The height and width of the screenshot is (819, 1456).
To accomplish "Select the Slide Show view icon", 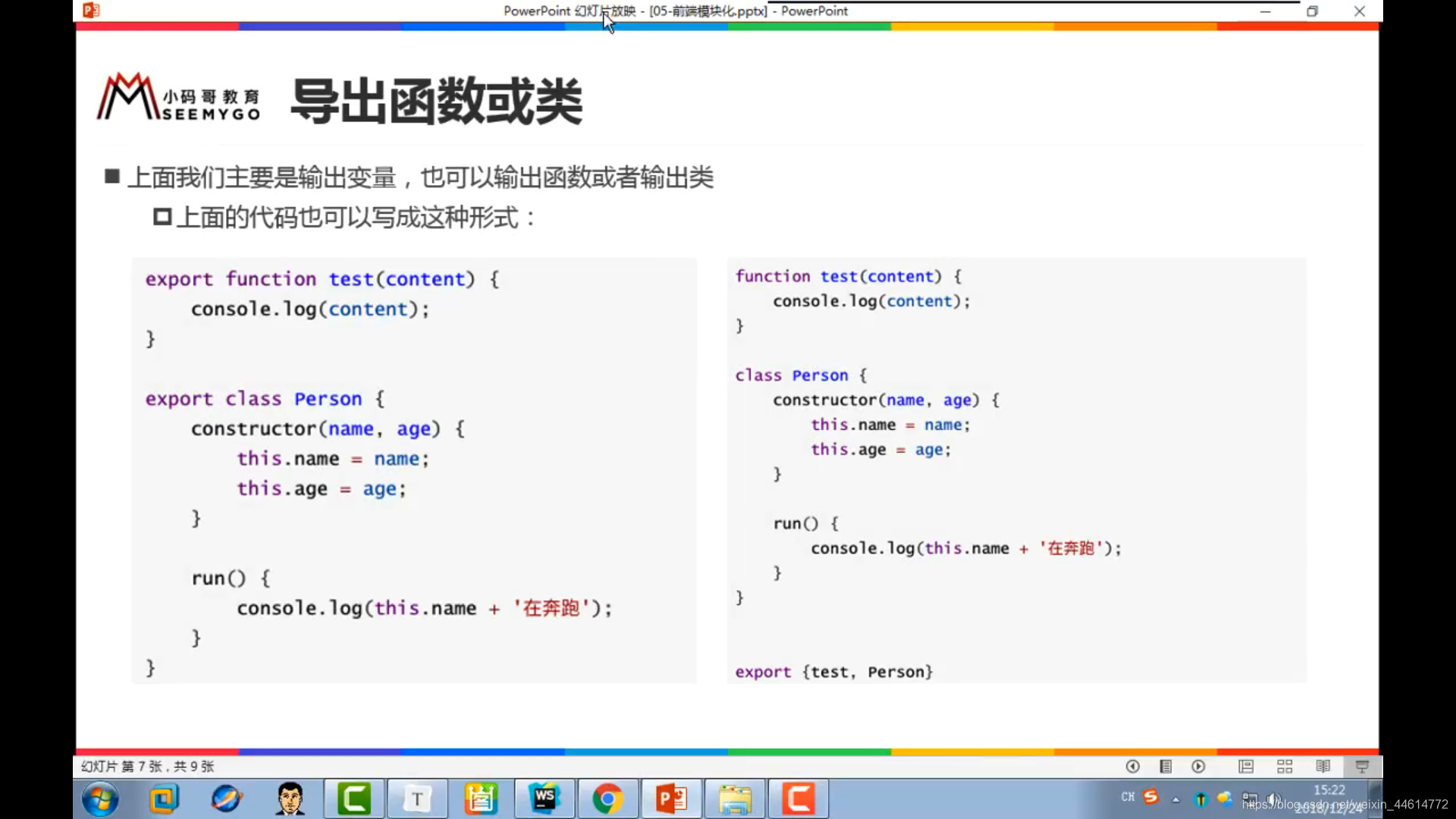I will (1362, 767).
